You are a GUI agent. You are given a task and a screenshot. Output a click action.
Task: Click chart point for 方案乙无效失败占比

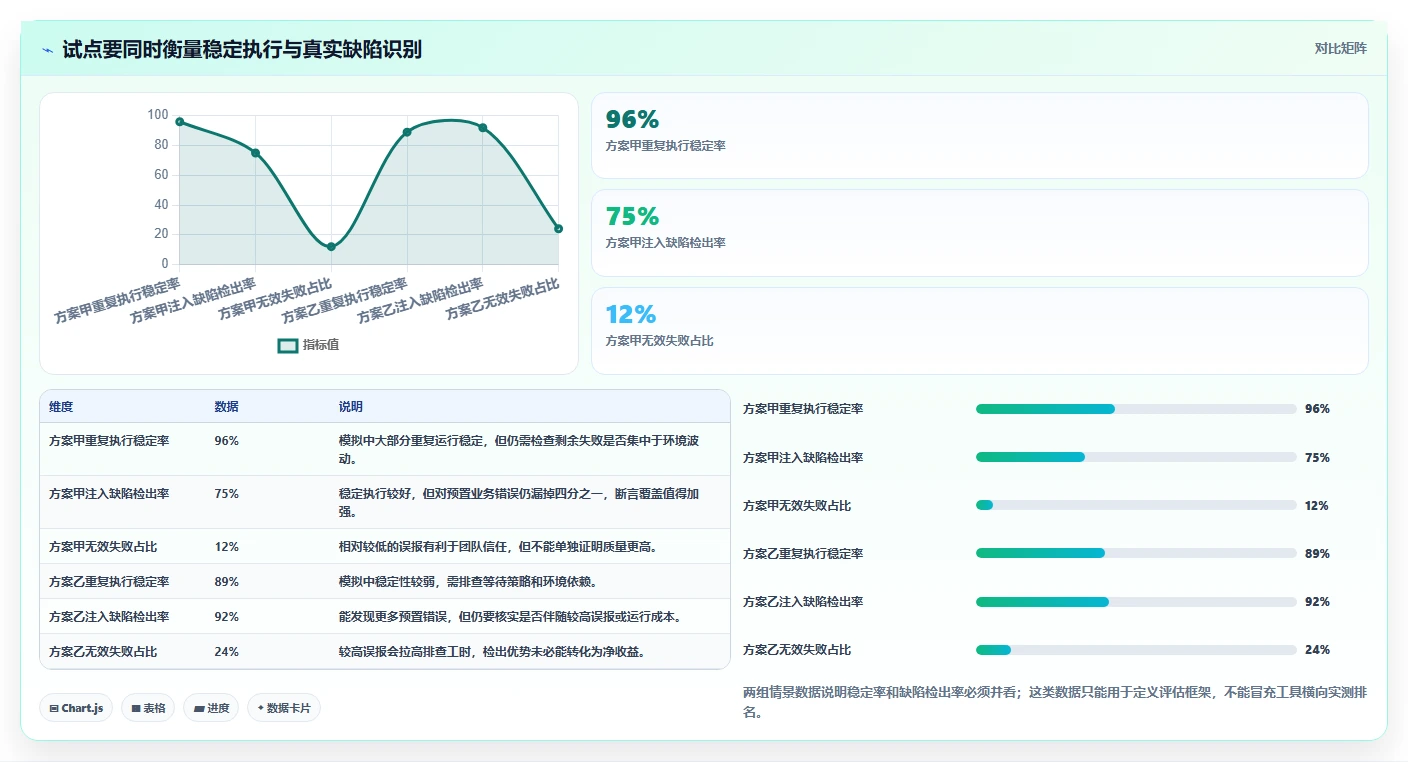tap(558, 229)
